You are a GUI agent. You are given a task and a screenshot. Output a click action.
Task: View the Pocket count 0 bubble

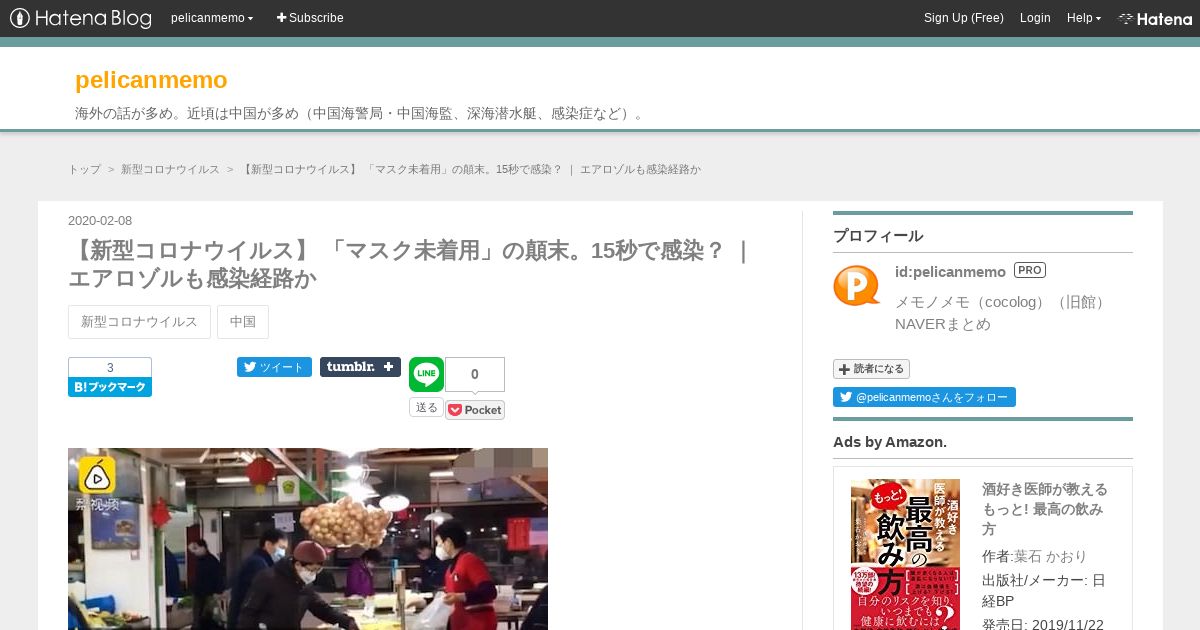point(475,374)
